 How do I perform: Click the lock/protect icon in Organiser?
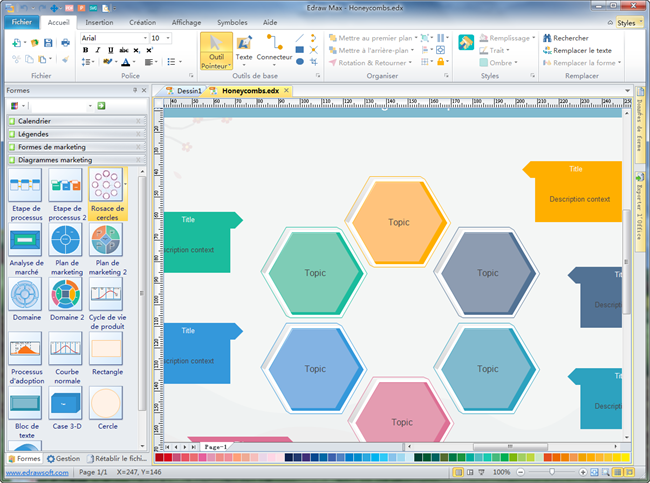[440, 62]
